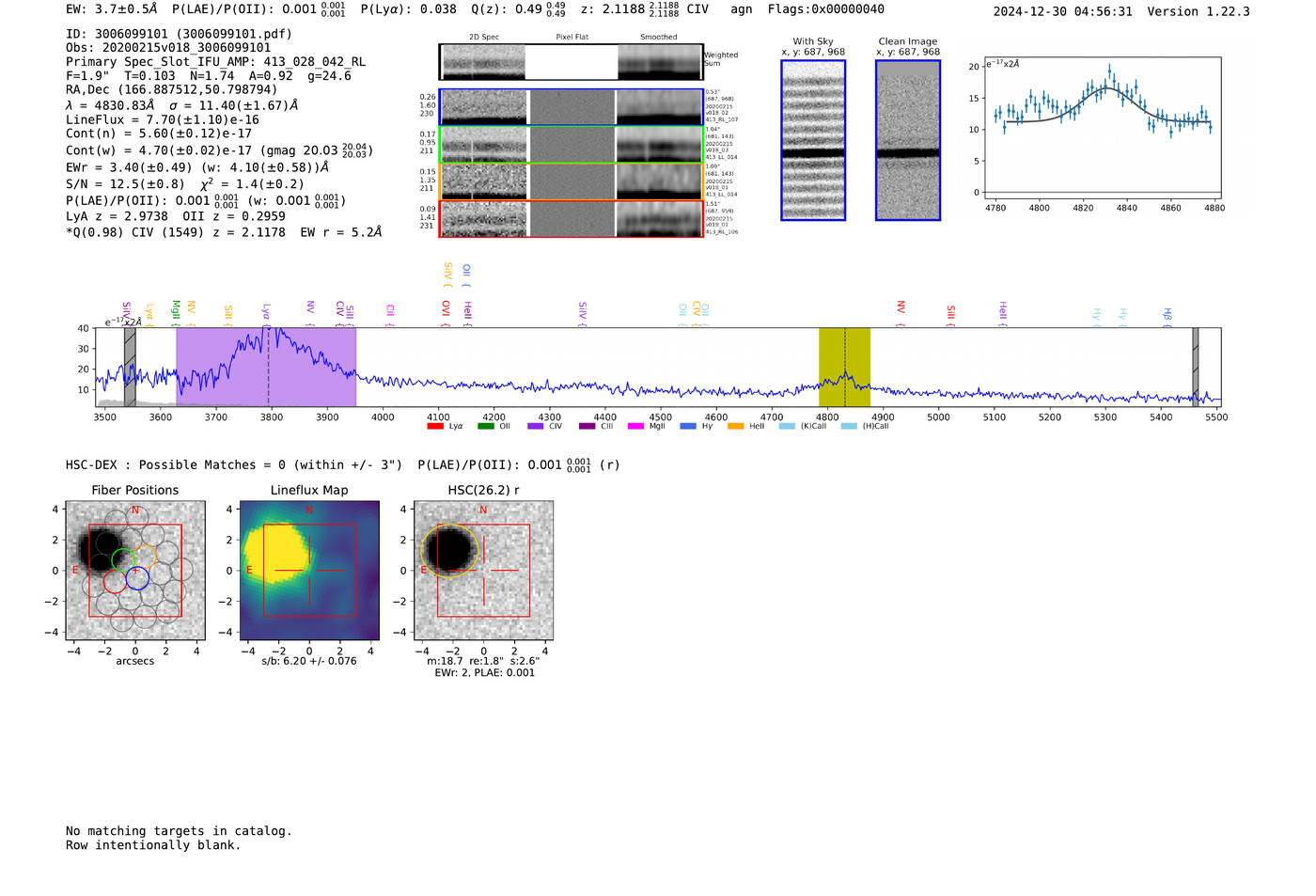Click the "No matching targets in catalog." text
The width and height of the screenshot is (1316, 896).
tap(179, 831)
